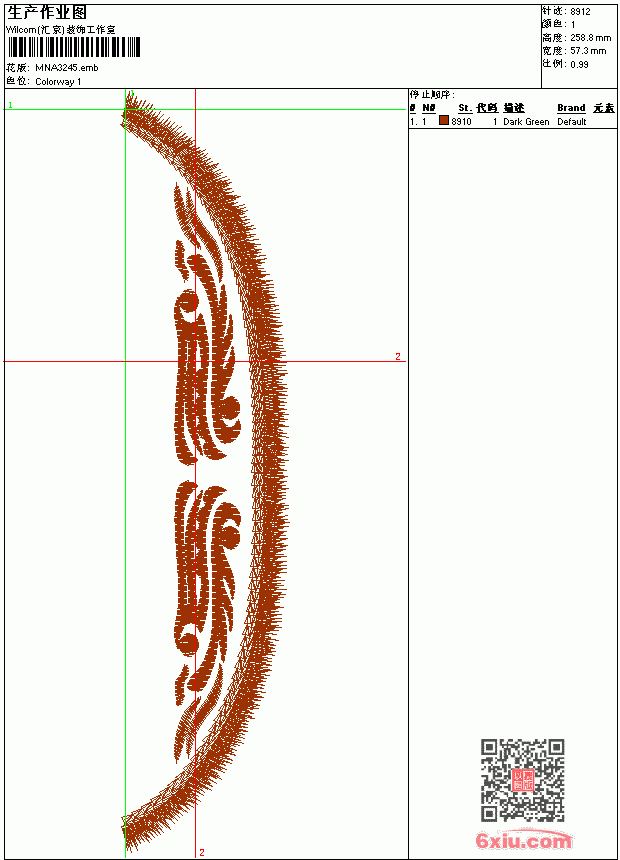Click the Brand column header

tap(571, 108)
